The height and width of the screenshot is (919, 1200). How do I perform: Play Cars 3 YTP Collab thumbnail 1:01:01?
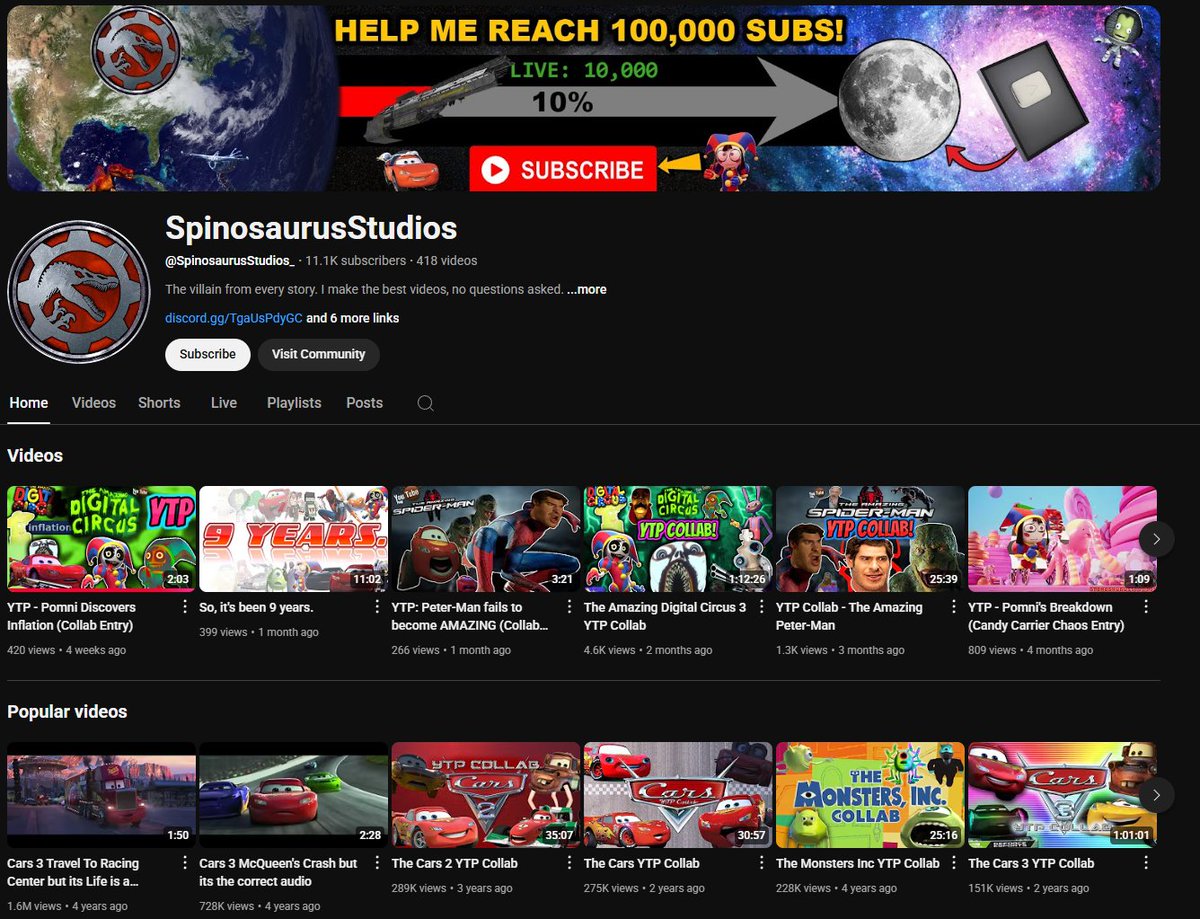tap(1062, 795)
